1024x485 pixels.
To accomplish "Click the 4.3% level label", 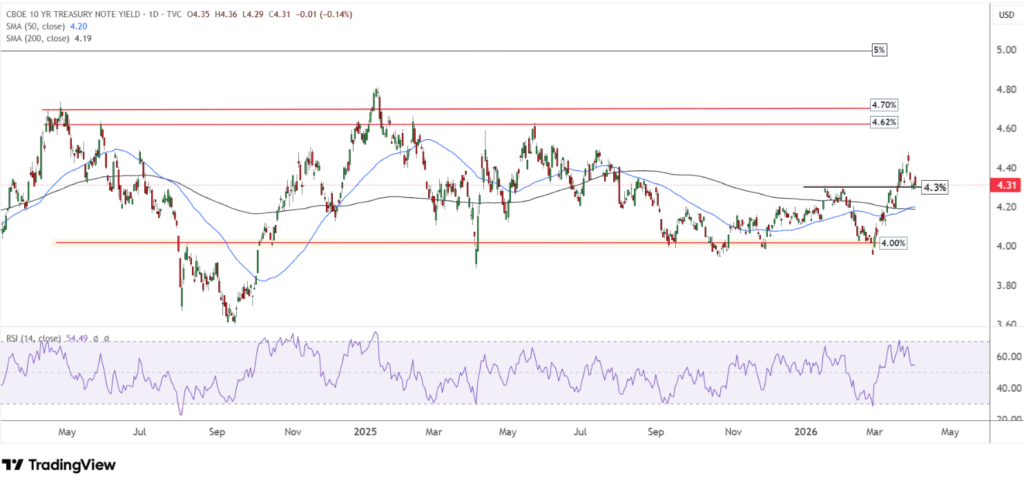I will 933,187.
